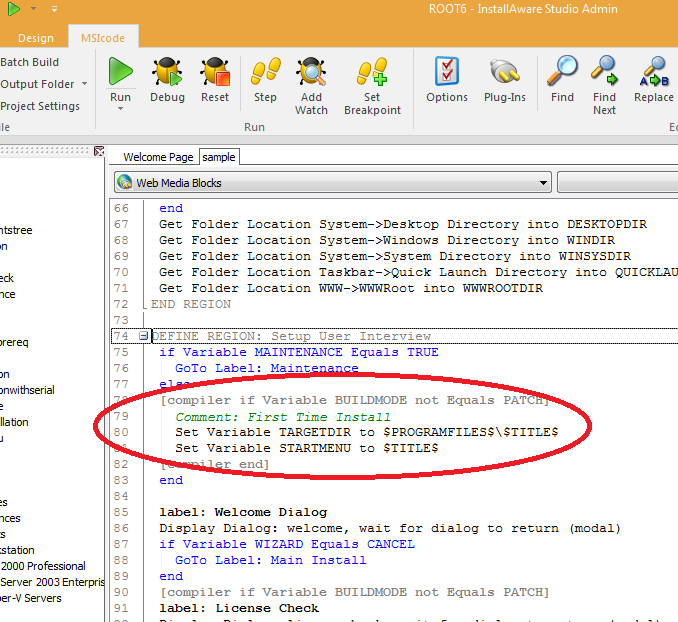
Task: Open the customize quick access toolbar menu
Action: [x=54, y=8]
